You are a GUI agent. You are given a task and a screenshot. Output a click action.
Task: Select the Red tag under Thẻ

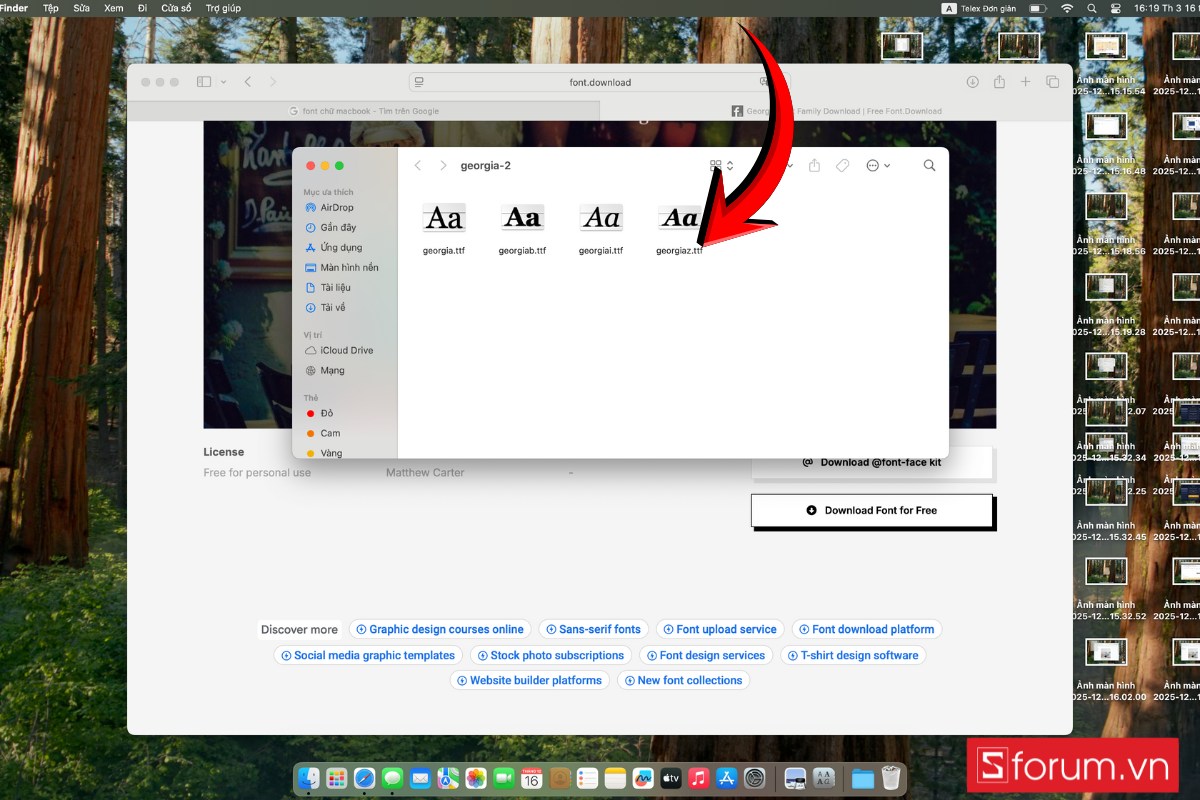click(325, 412)
